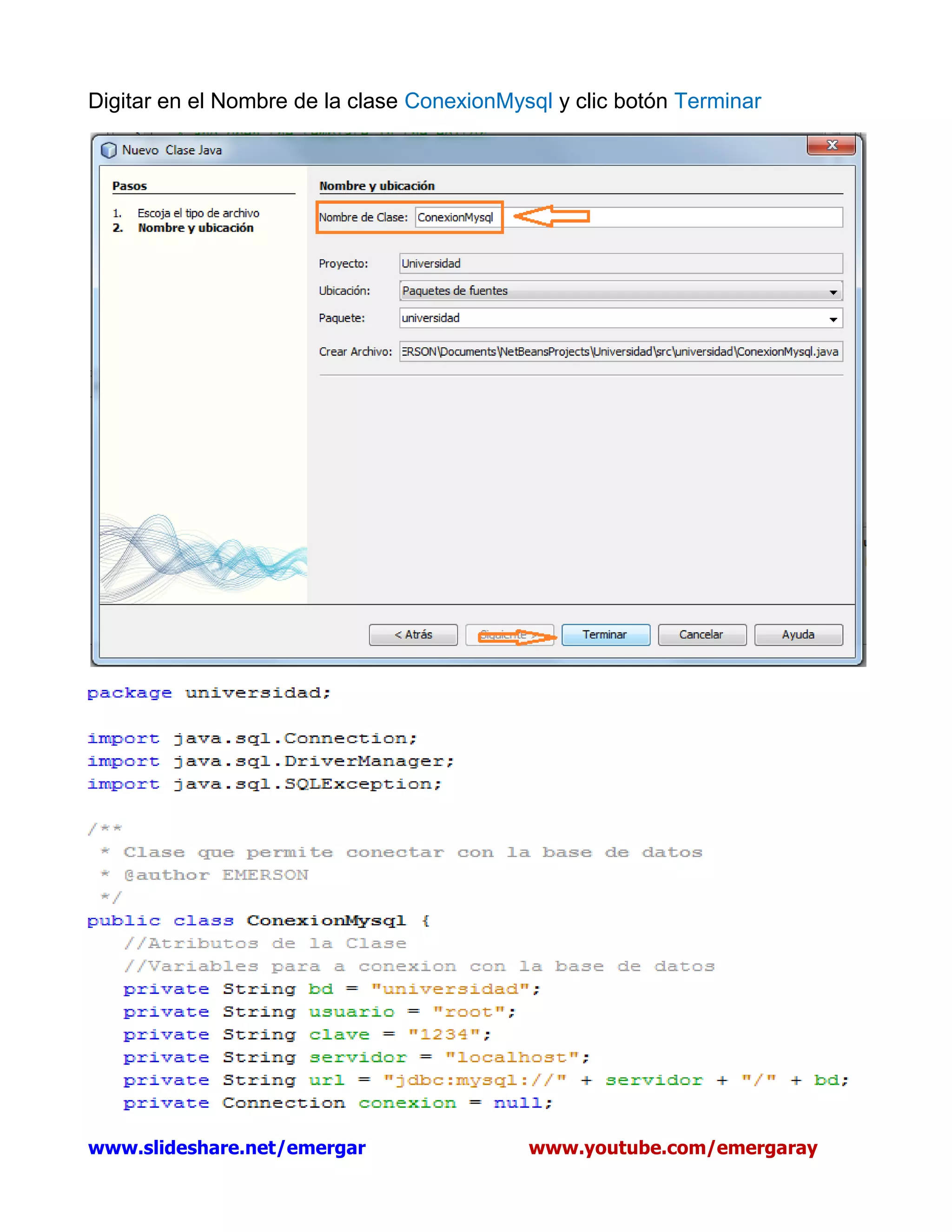Click the Java class icon in title bar
952x1232 pixels.
108,150
